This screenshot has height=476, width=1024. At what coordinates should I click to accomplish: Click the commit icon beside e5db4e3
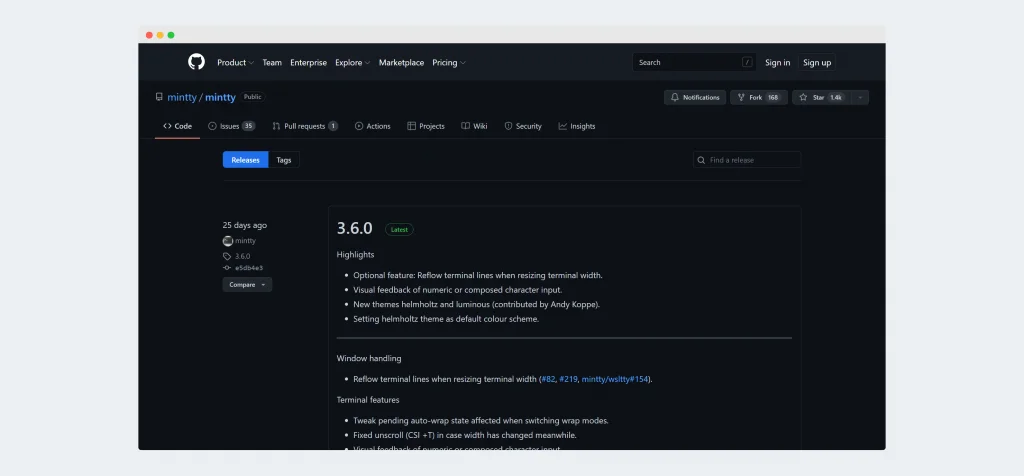227,268
